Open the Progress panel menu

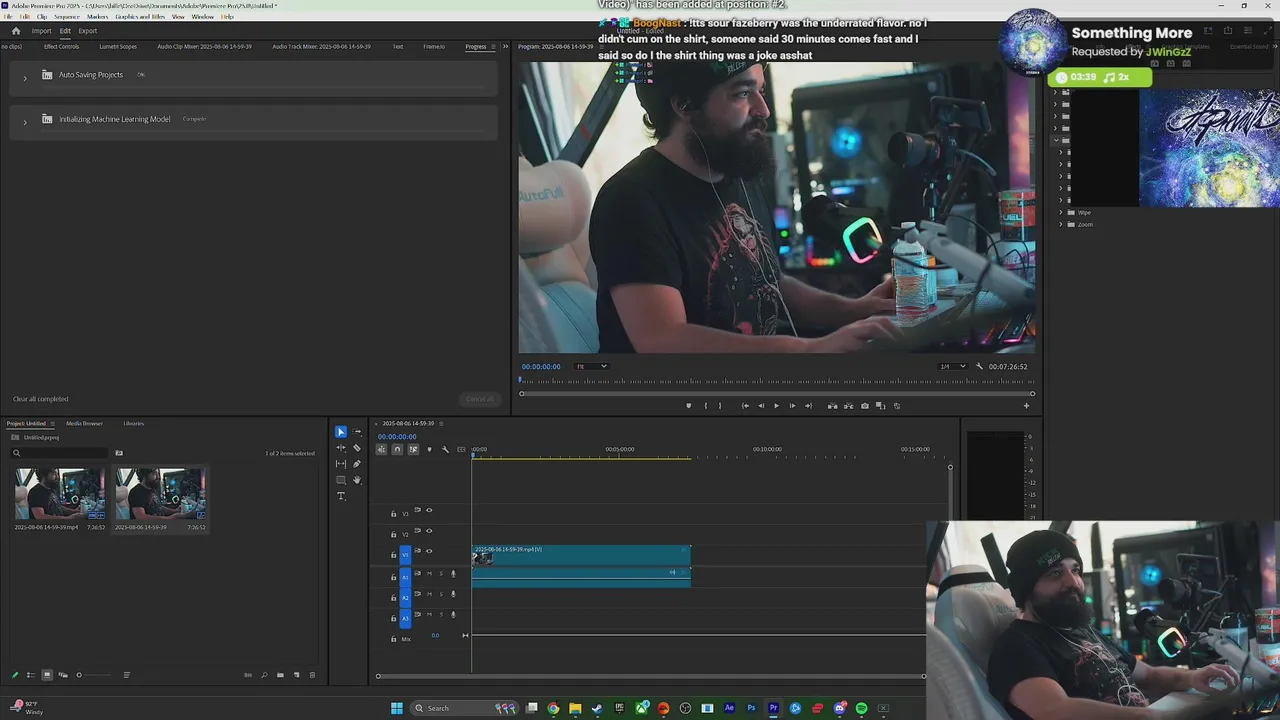pos(492,46)
